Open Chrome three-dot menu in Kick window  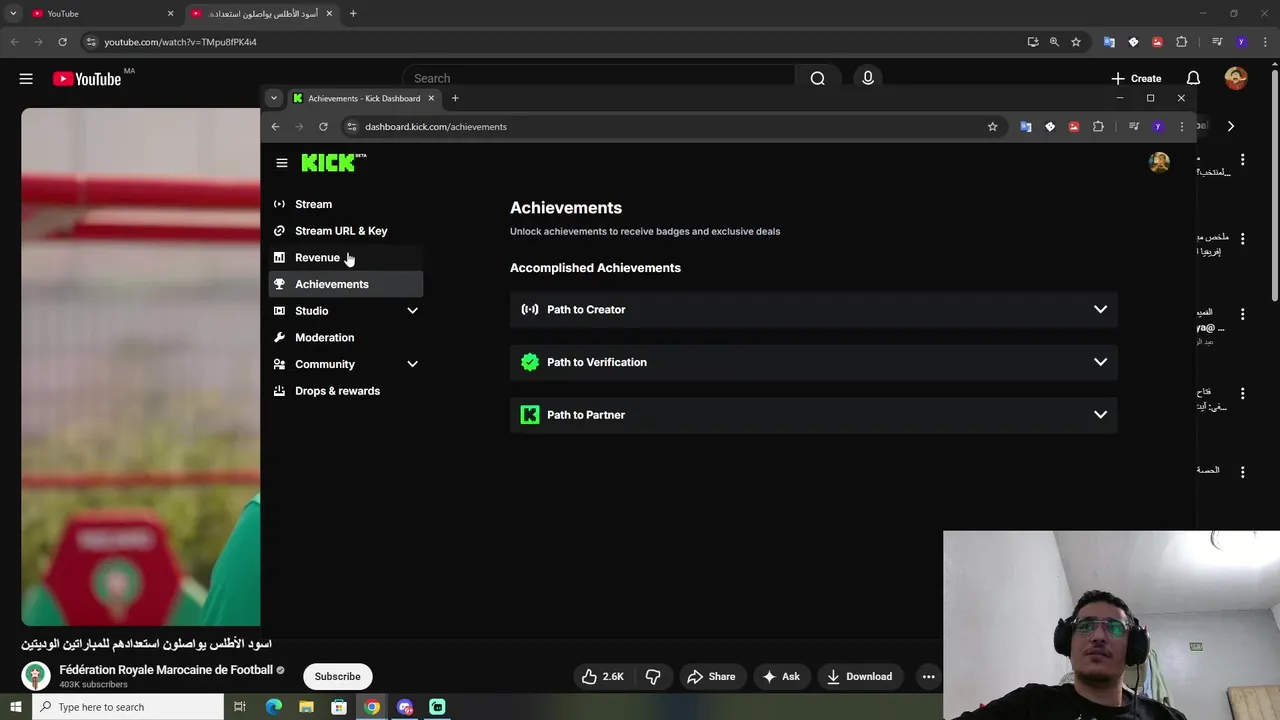click(1182, 127)
